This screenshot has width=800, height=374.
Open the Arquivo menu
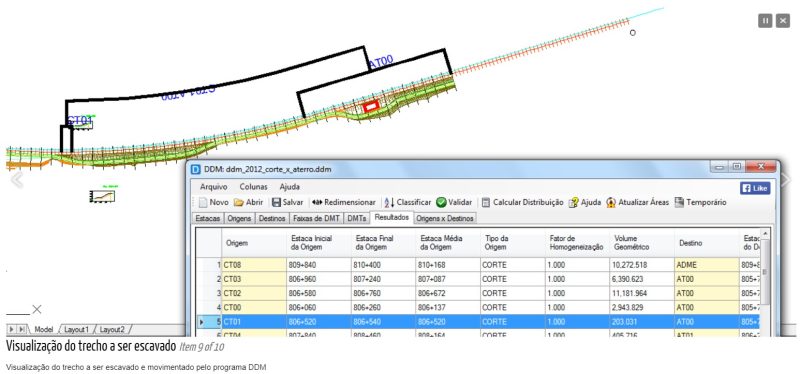tap(213, 187)
